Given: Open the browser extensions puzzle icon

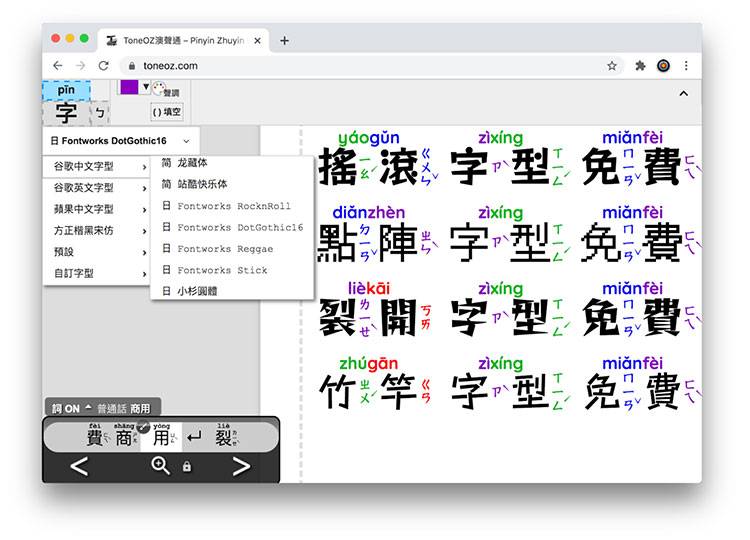Looking at the screenshot, I should 640,66.
